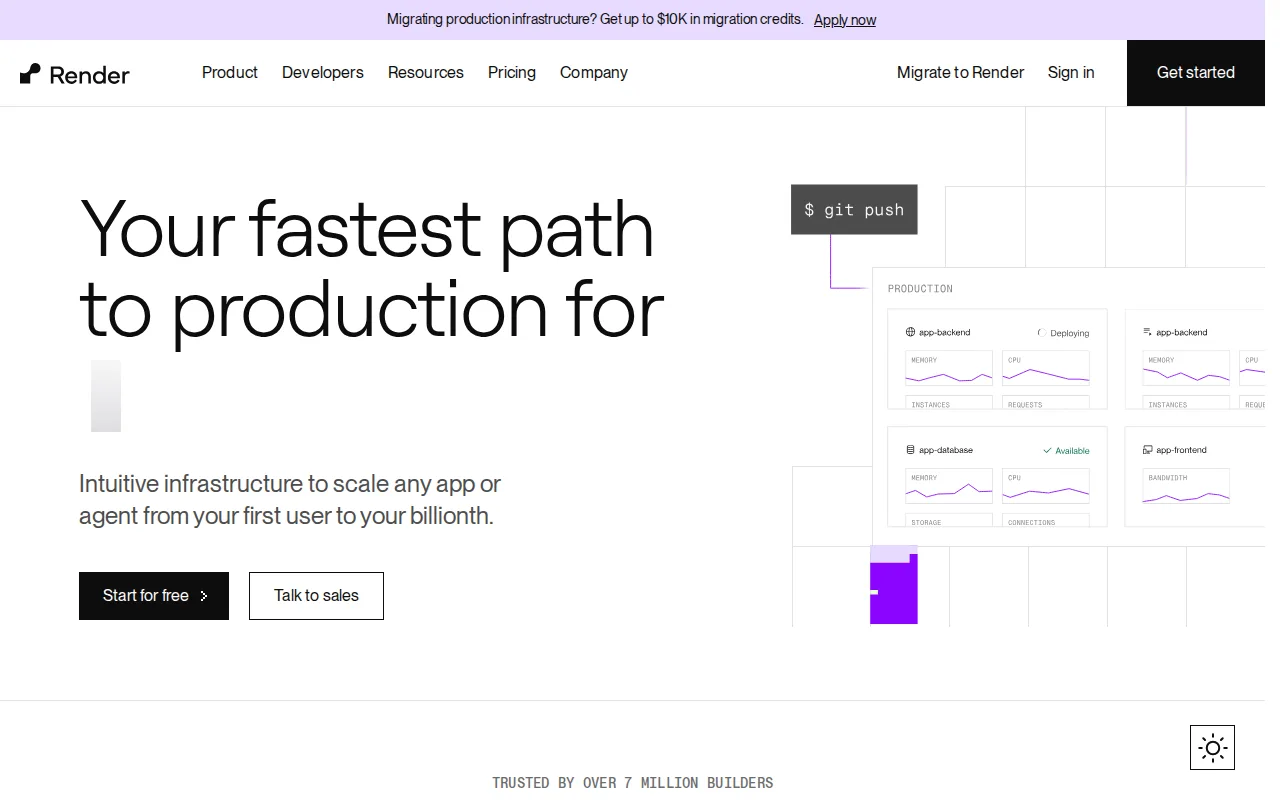Image resolution: width=1280 pixels, height=800 pixels.
Task: Open the Developers menu
Action: (x=323, y=73)
